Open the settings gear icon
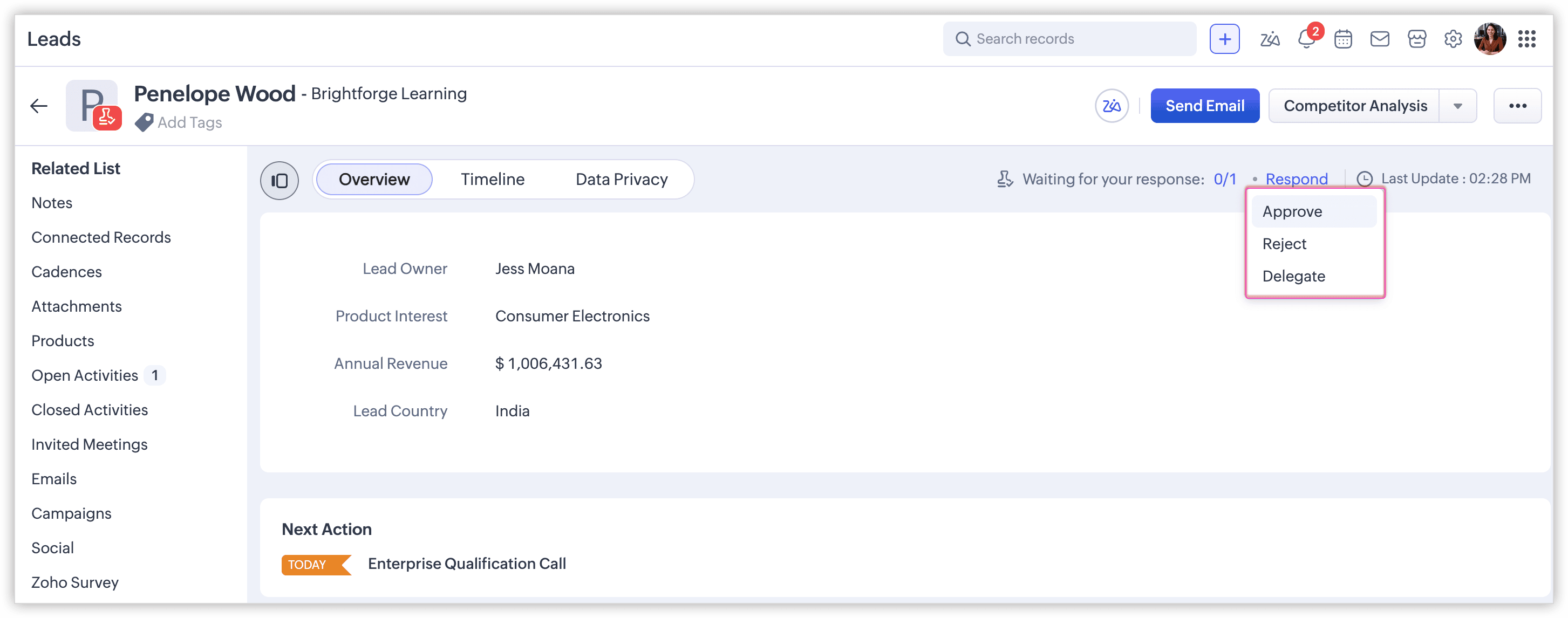Image resolution: width=1568 pixels, height=618 pixels. click(1453, 39)
